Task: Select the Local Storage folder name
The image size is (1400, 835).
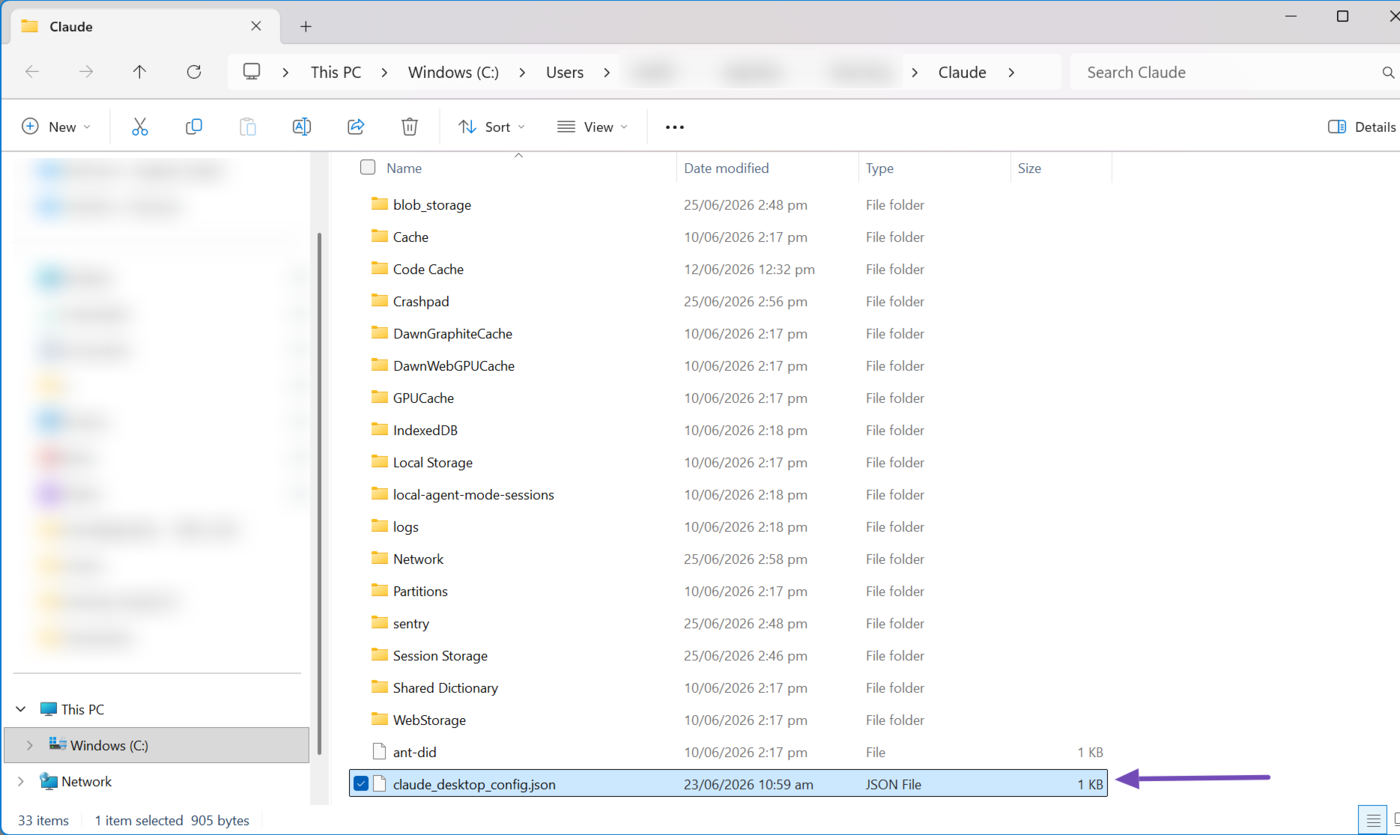Action: pyautogui.click(x=433, y=462)
